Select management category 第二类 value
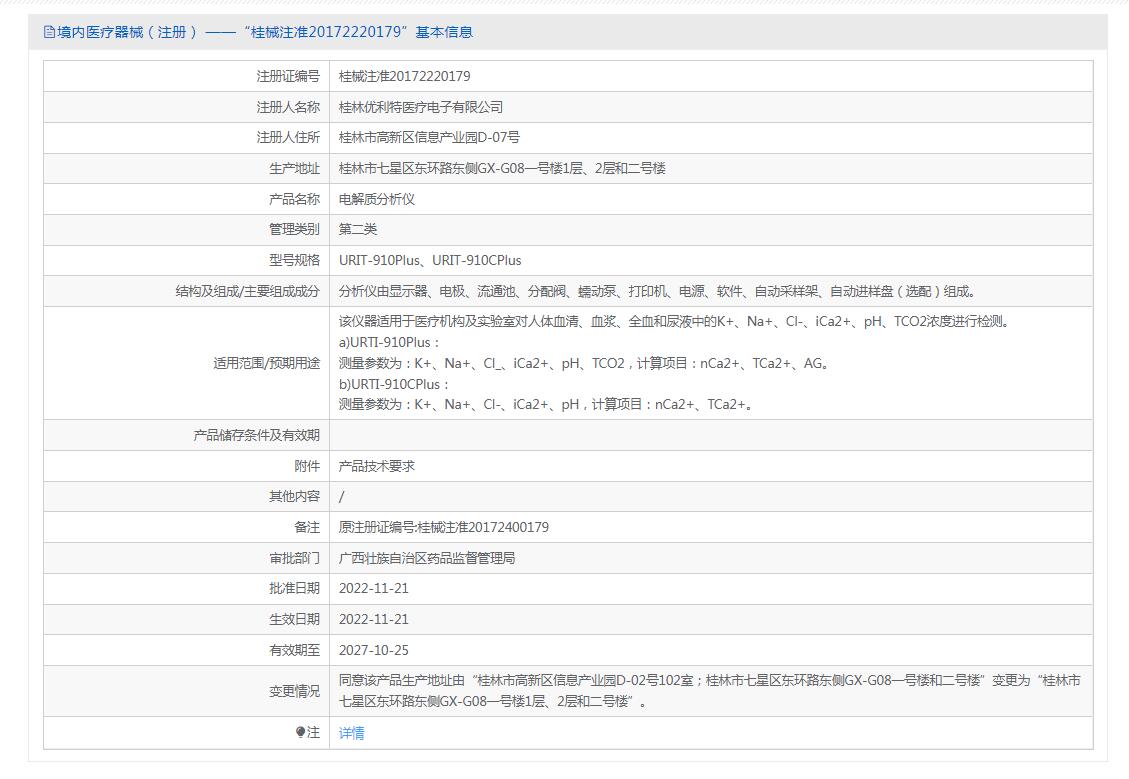This screenshot has width=1129, height=779. coord(357,230)
